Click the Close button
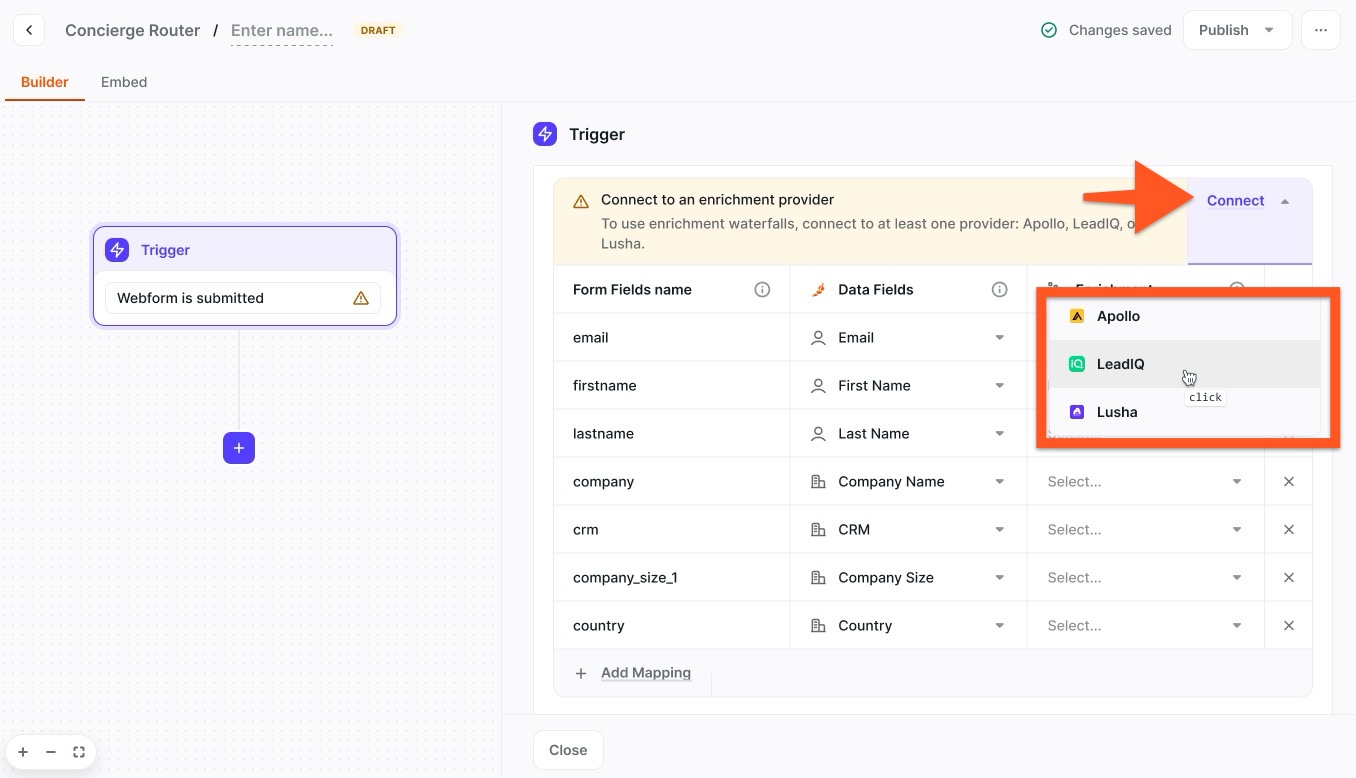 coord(568,750)
